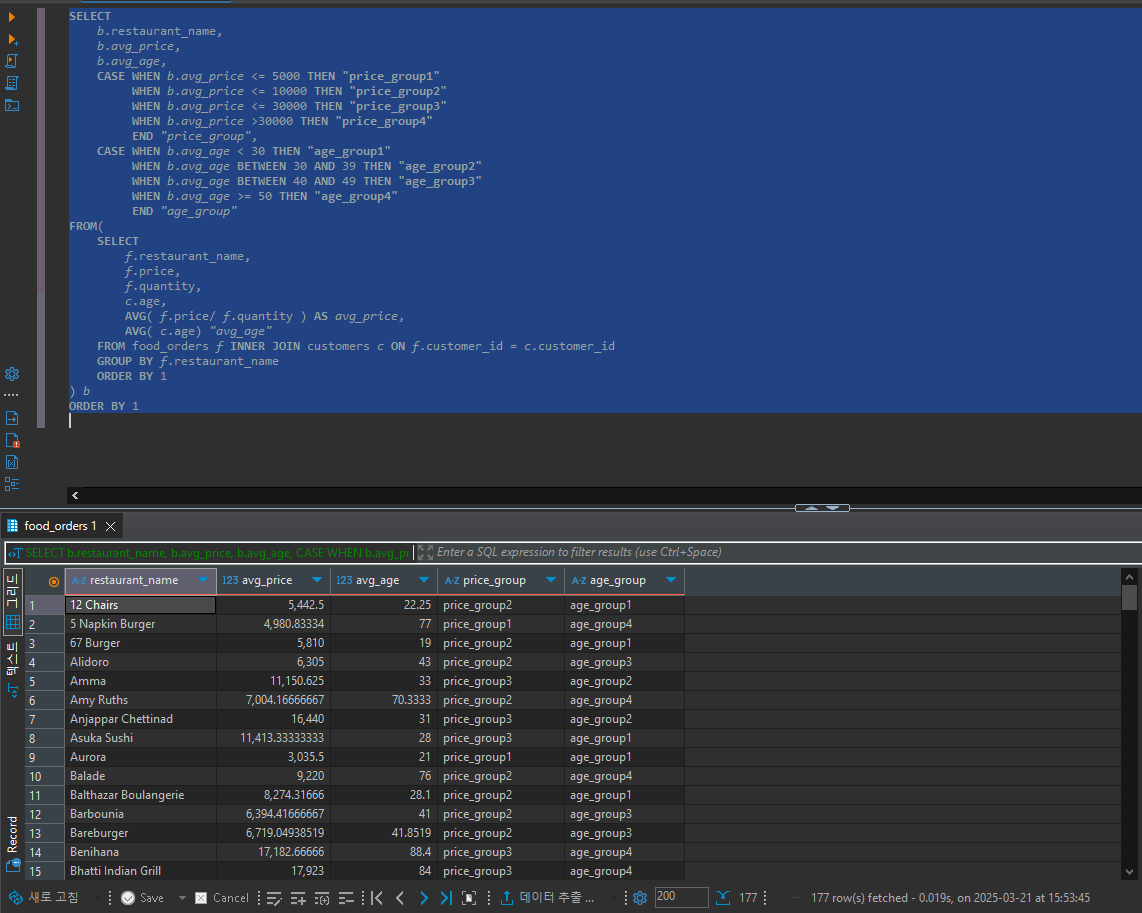This screenshot has height=913, width=1142.
Task: Click the Save button
Action: pyautogui.click(x=143, y=898)
